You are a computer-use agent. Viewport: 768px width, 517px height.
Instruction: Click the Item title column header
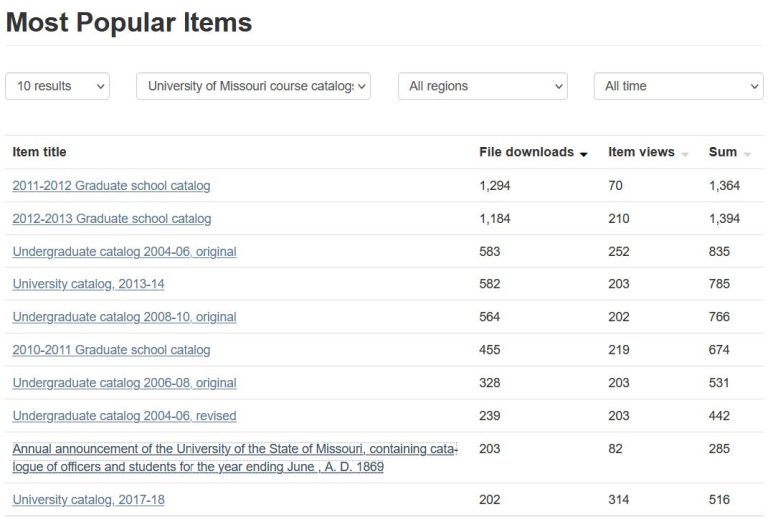coord(39,152)
